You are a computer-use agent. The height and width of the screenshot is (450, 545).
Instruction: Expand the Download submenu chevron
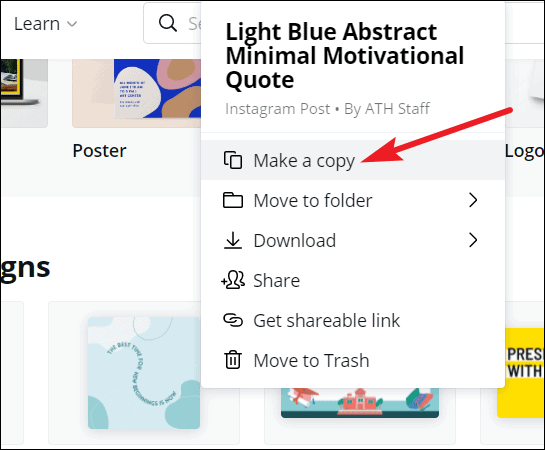click(x=473, y=240)
